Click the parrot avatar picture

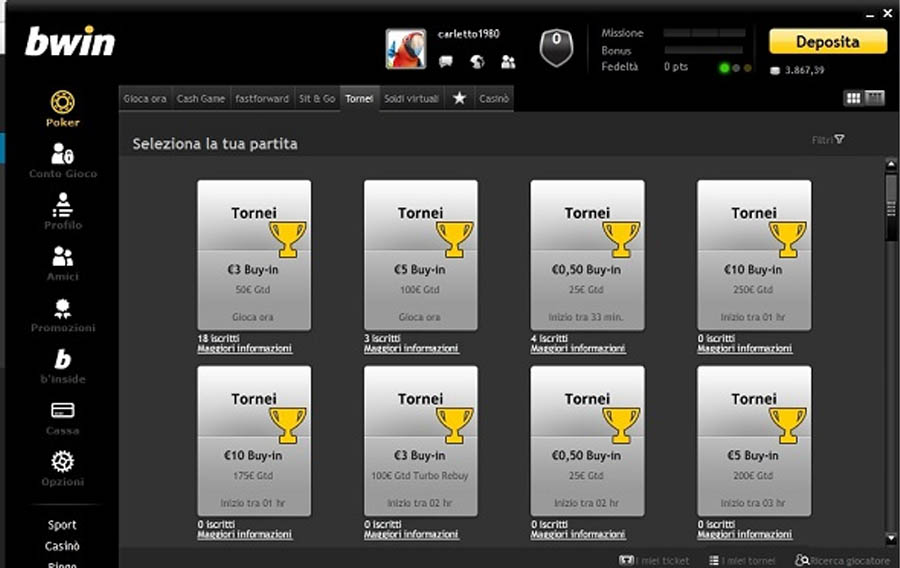click(406, 49)
